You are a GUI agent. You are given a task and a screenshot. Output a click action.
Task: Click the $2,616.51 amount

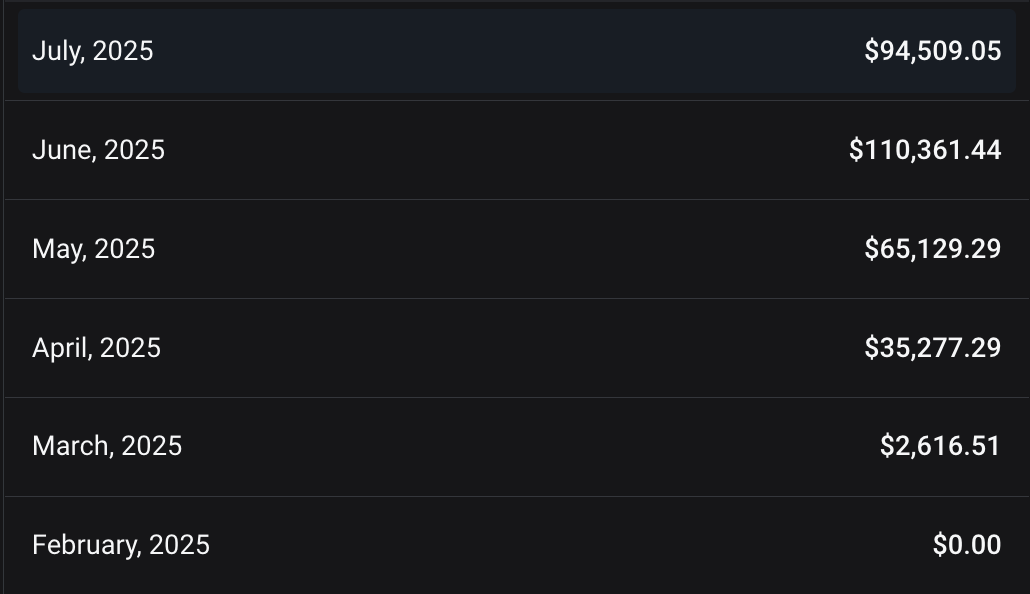point(940,446)
